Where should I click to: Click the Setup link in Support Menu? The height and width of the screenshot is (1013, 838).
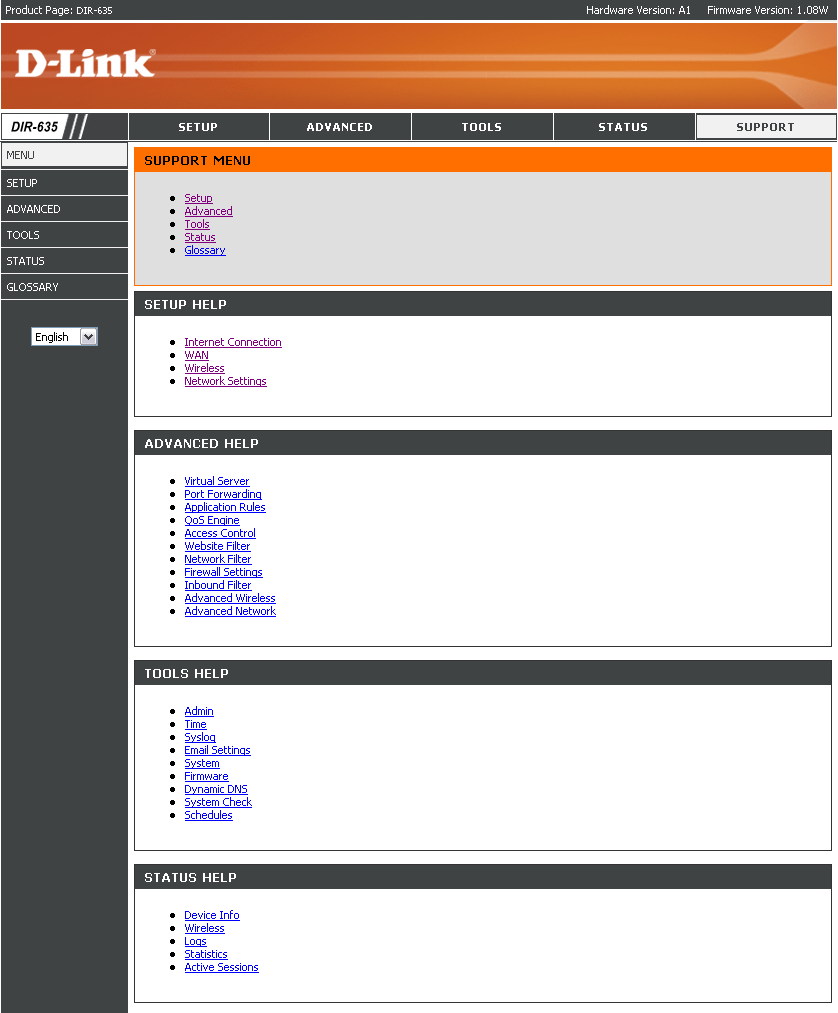point(198,198)
